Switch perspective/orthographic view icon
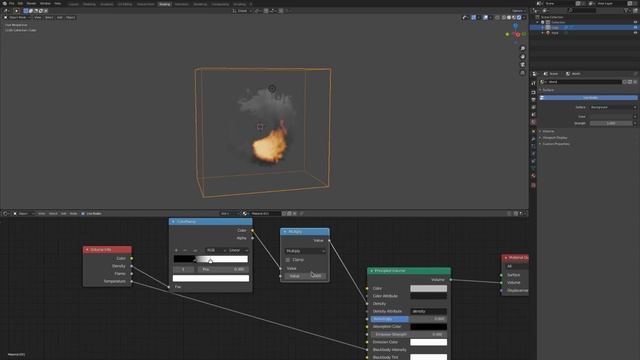 522,73
